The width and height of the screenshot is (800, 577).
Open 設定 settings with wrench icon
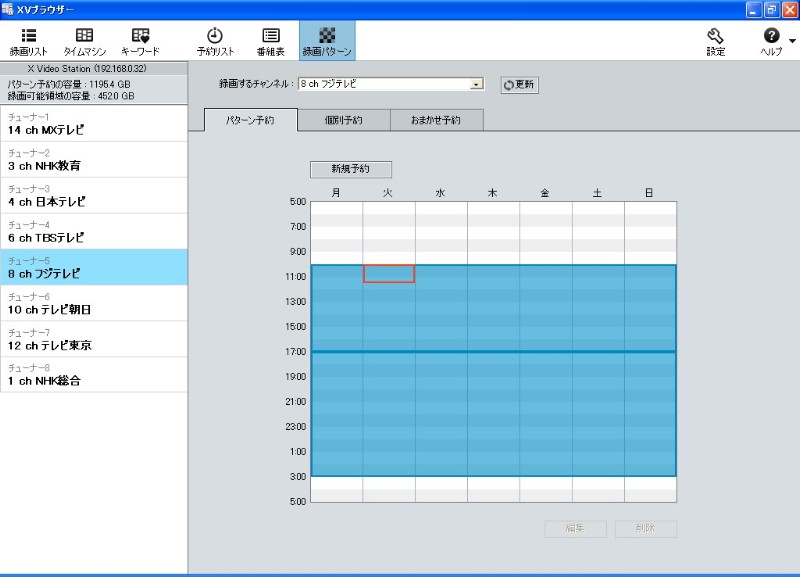(715, 41)
